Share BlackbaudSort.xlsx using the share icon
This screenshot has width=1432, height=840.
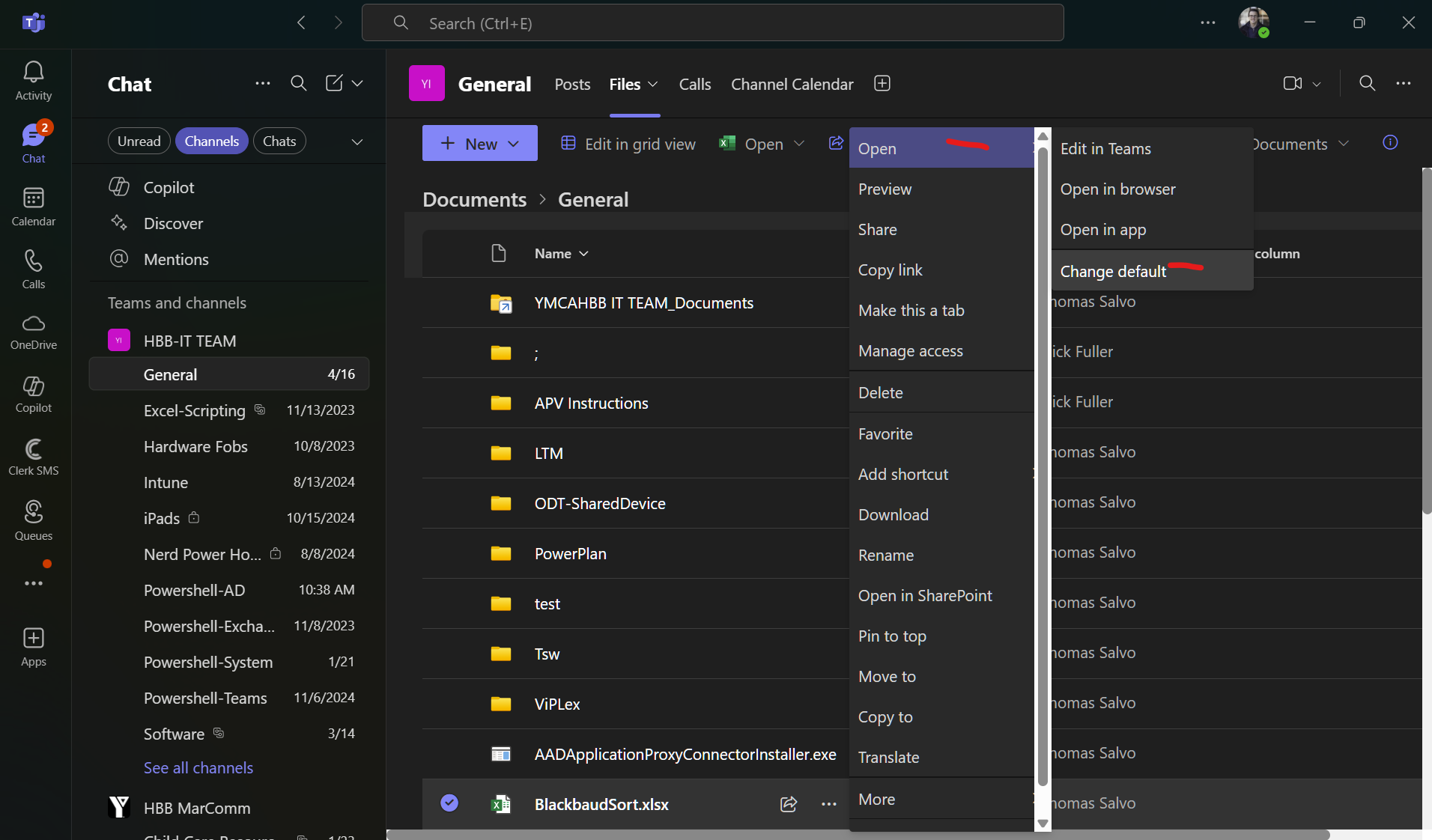789,804
